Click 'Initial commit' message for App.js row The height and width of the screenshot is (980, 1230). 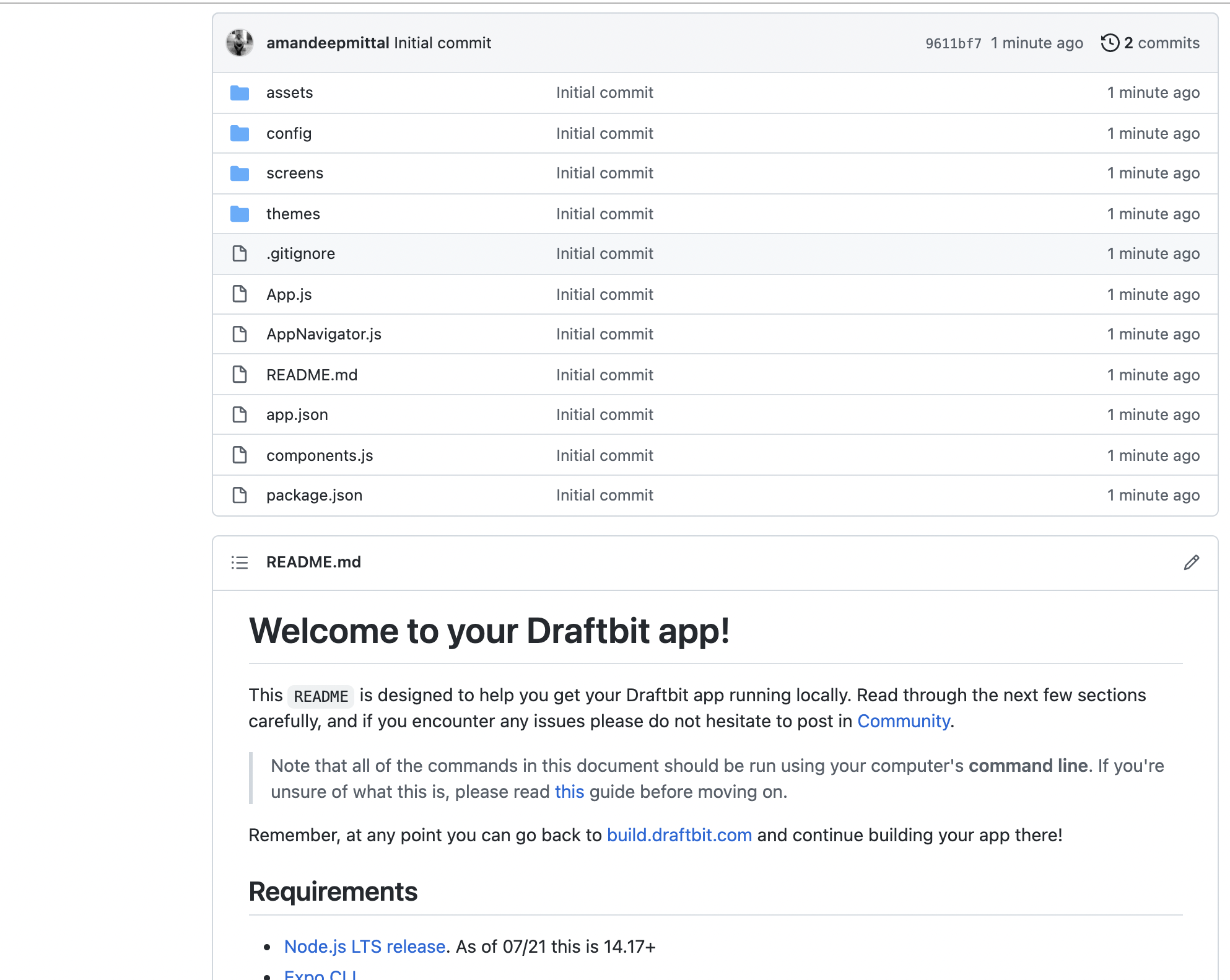pyautogui.click(x=604, y=294)
